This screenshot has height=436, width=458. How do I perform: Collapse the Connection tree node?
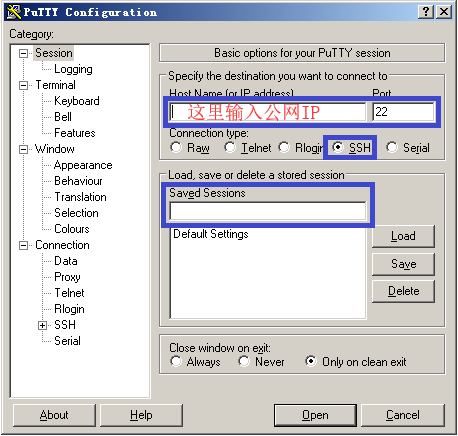(24, 246)
